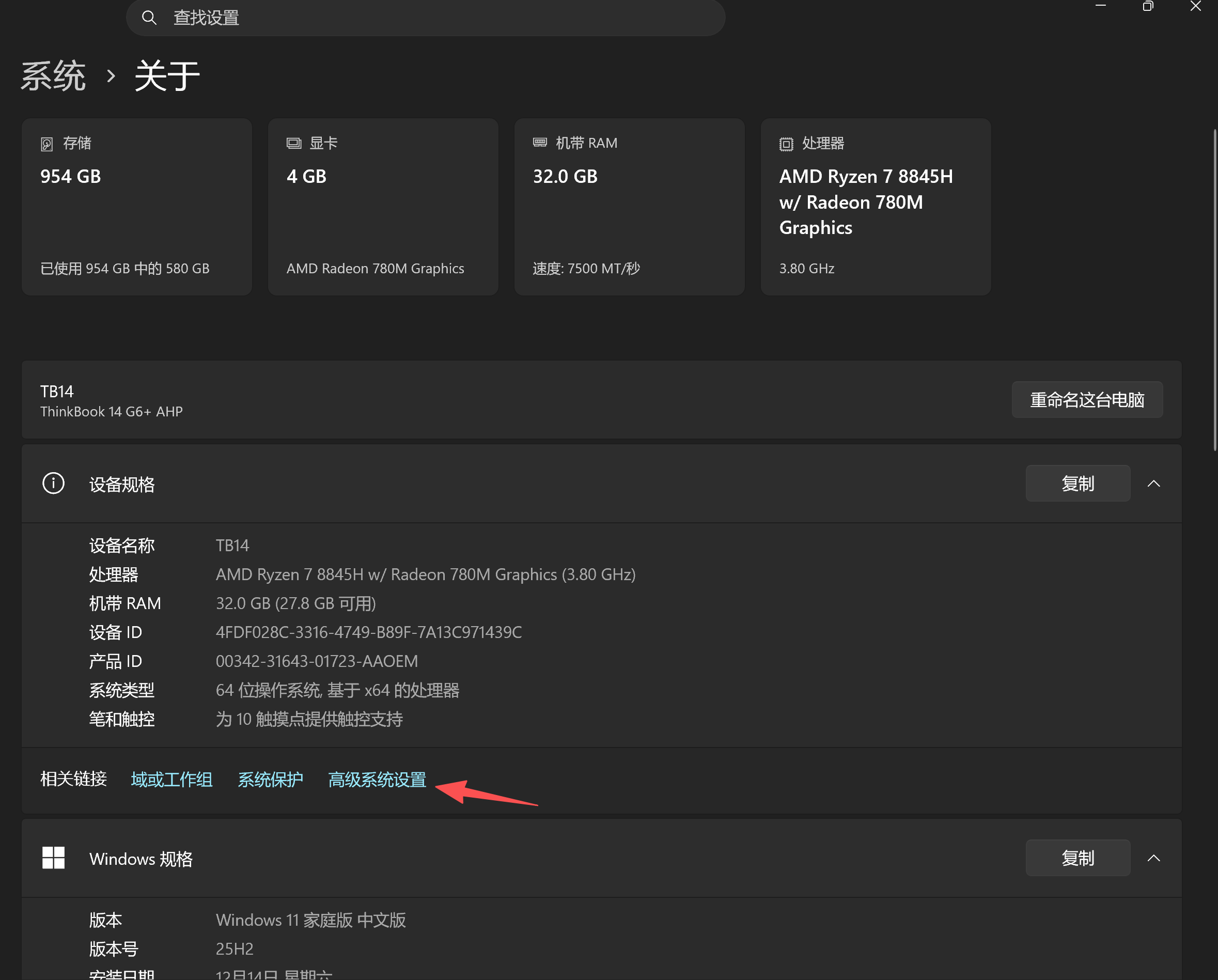
Task: Click the 处理器 row value in device specs
Action: 426,574
